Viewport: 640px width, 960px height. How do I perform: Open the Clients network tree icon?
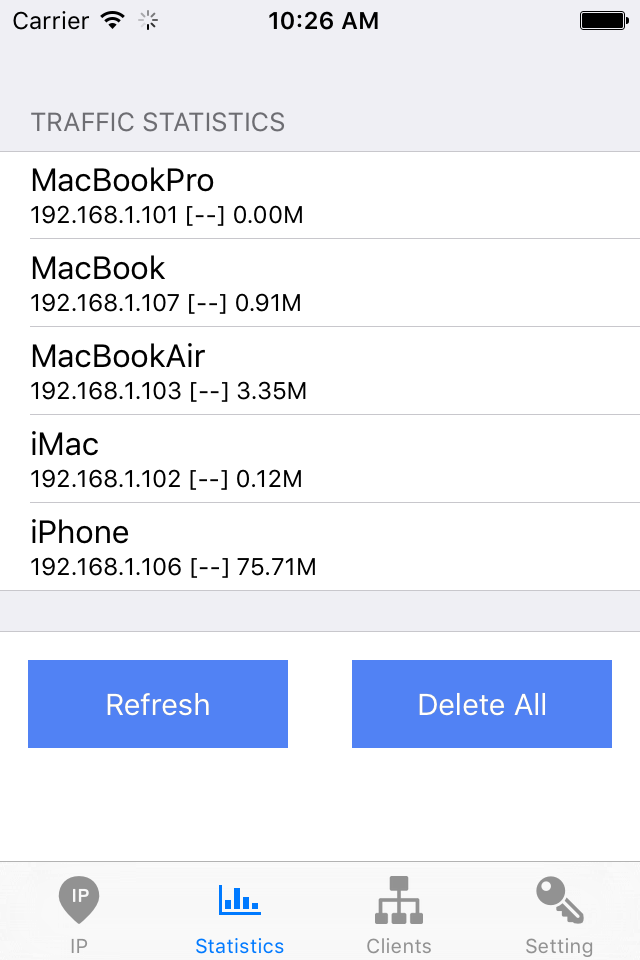click(399, 900)
